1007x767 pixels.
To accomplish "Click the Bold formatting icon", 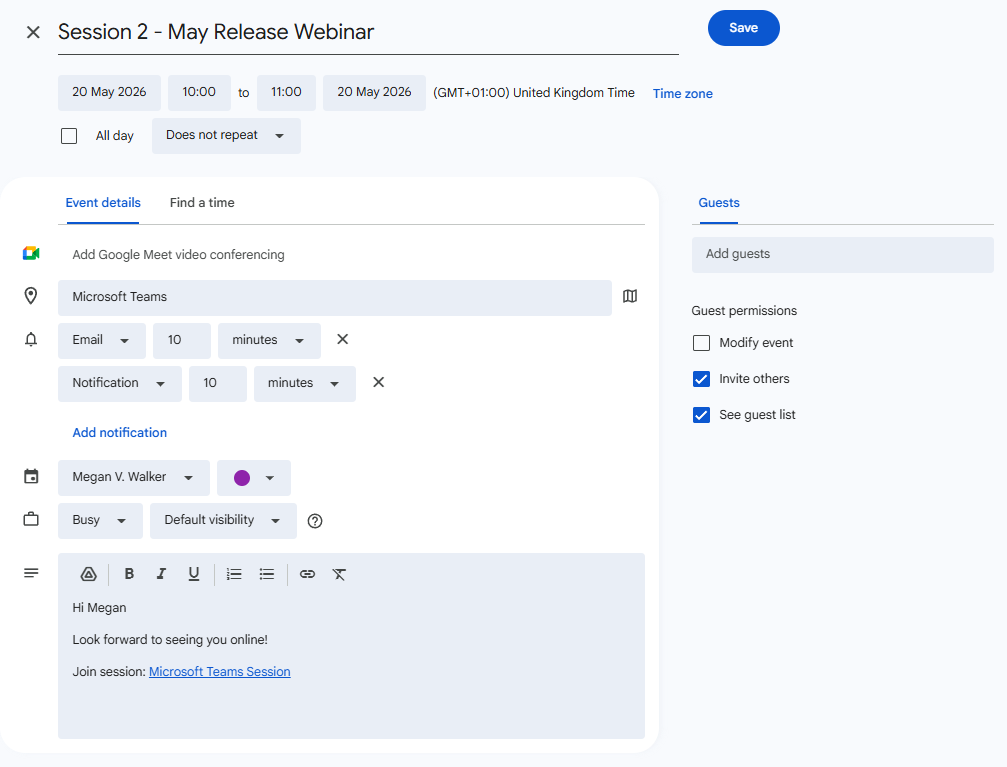I will 129,574.
